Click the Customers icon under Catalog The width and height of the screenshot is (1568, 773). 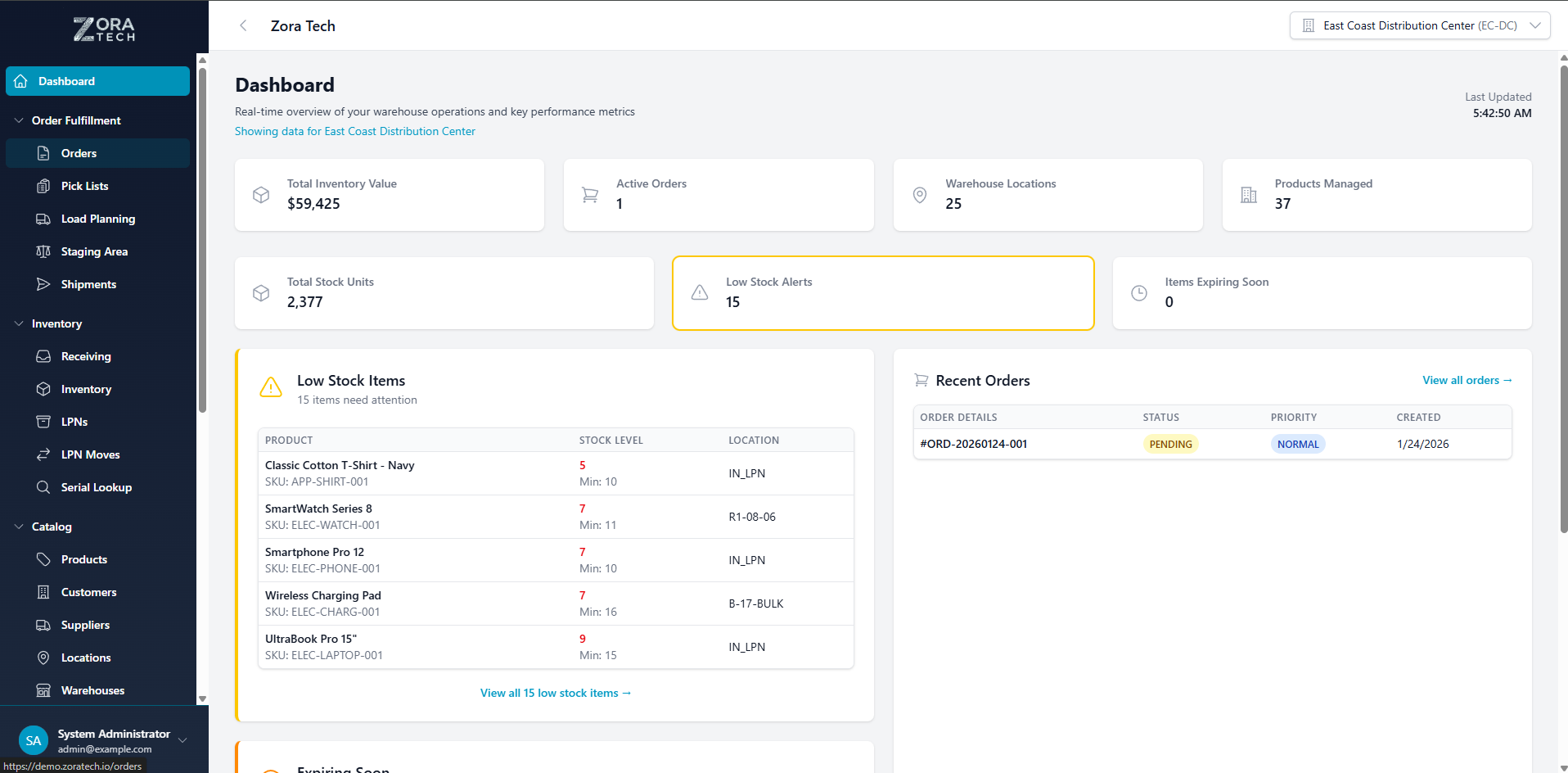coord(44,592)
